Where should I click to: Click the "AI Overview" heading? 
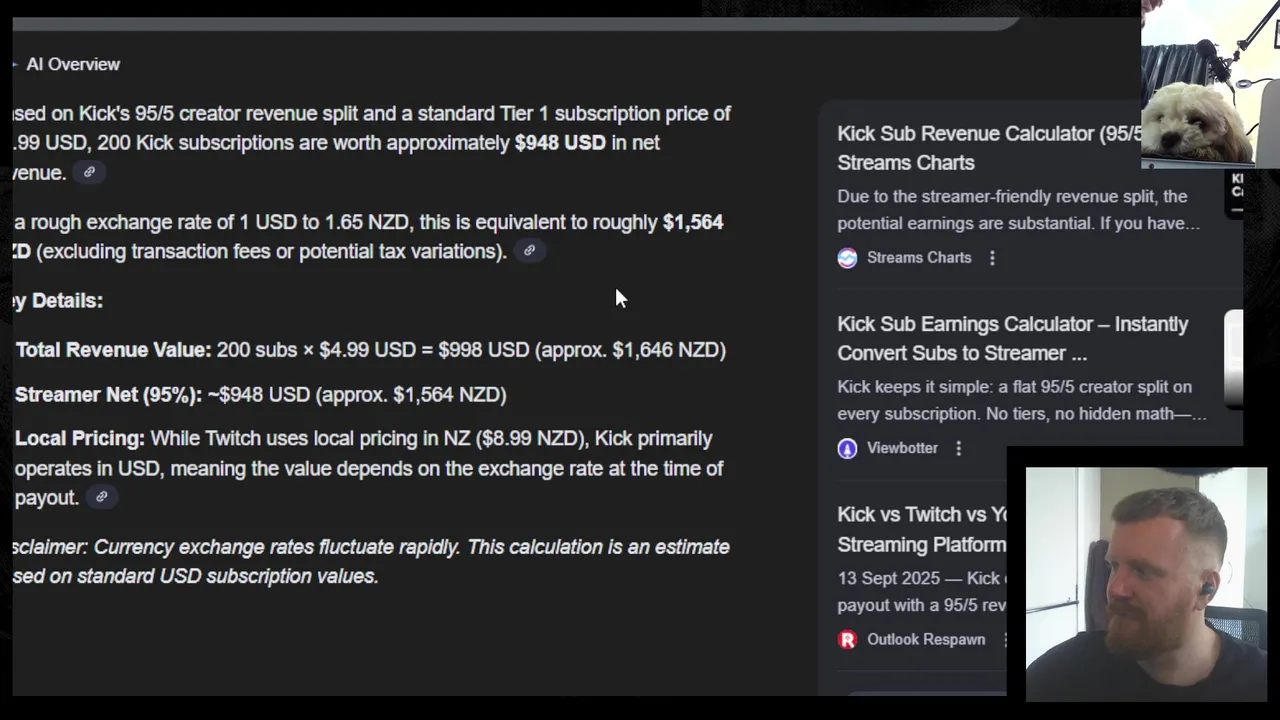(x=73, y=64)
